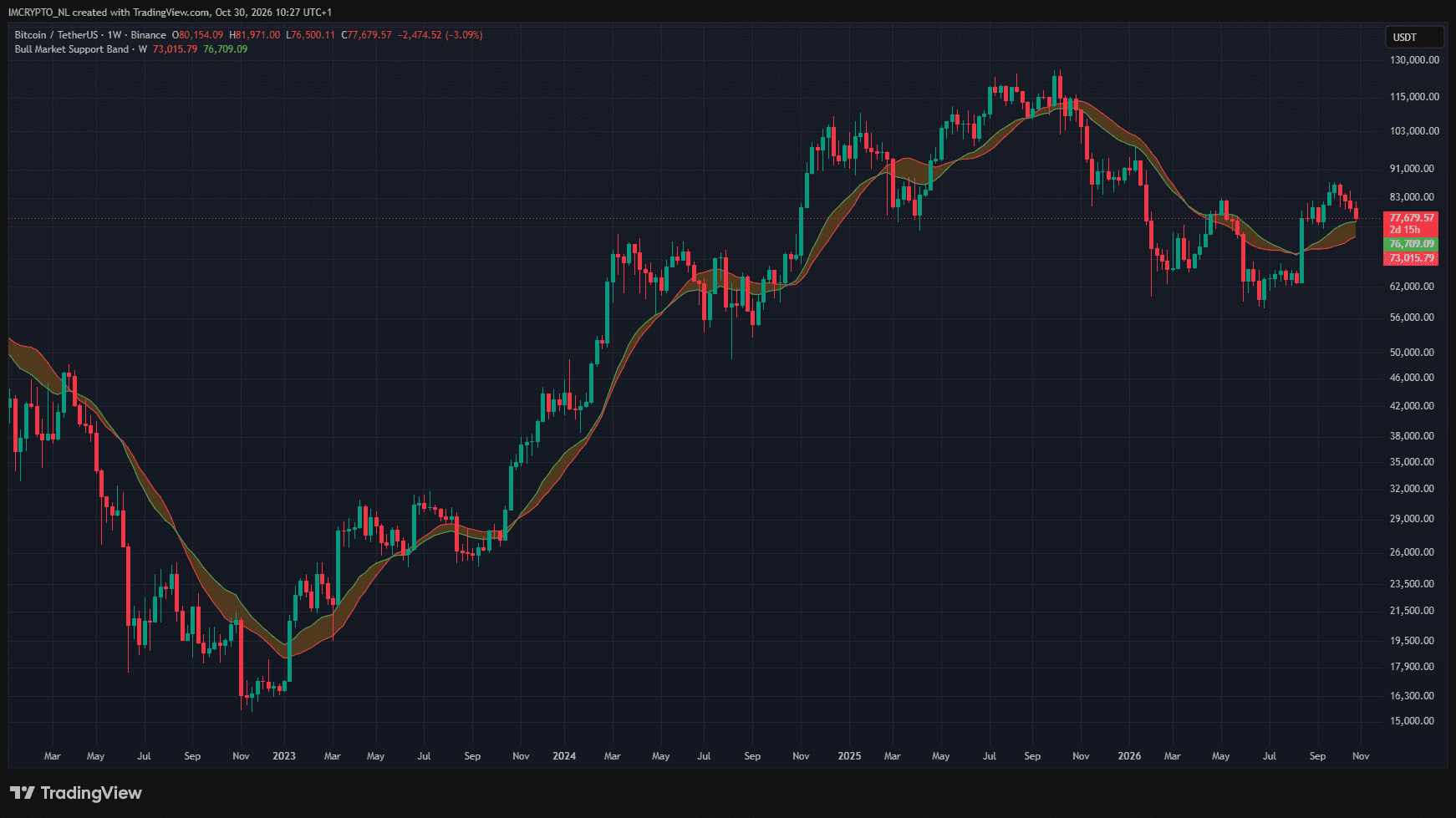Image resolution: width=1456 pixels, height=818 pixels.
Task: Click the 21,500.00 price axis label
Action: pyautogui.click(x=1412, y=611)
